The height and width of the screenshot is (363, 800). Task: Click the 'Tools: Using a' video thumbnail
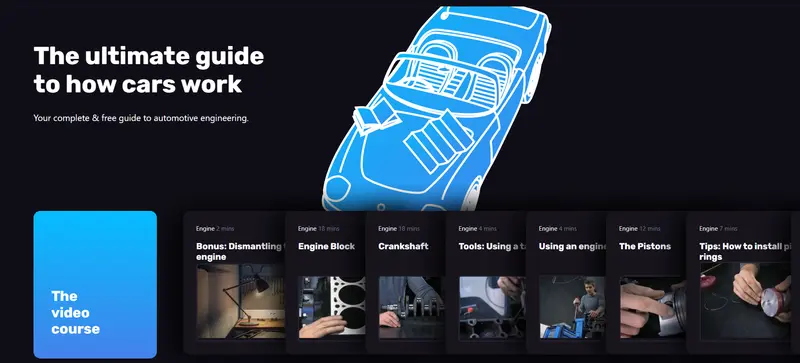click(492, 307)
